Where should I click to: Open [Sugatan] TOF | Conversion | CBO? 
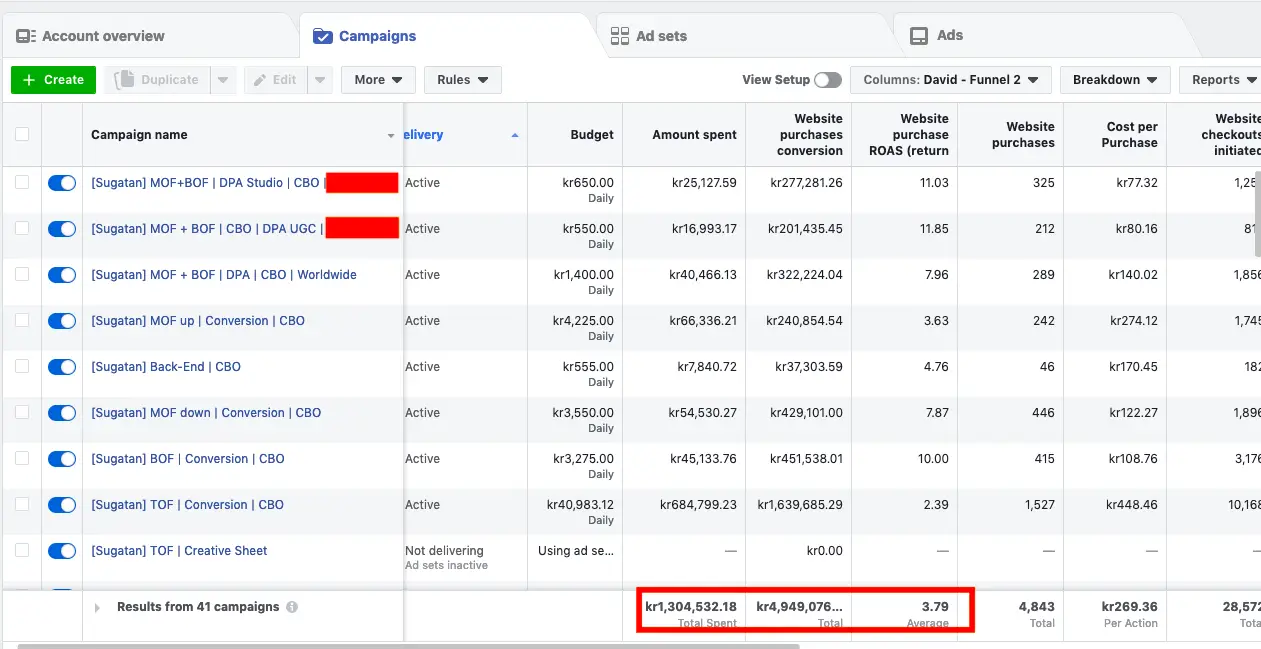click(x=188, y=505)
